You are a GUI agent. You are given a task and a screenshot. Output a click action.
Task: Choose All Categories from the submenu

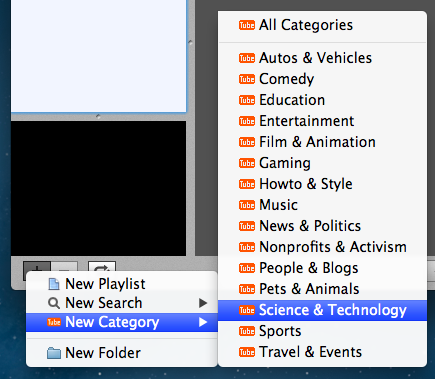coord(322,25)
